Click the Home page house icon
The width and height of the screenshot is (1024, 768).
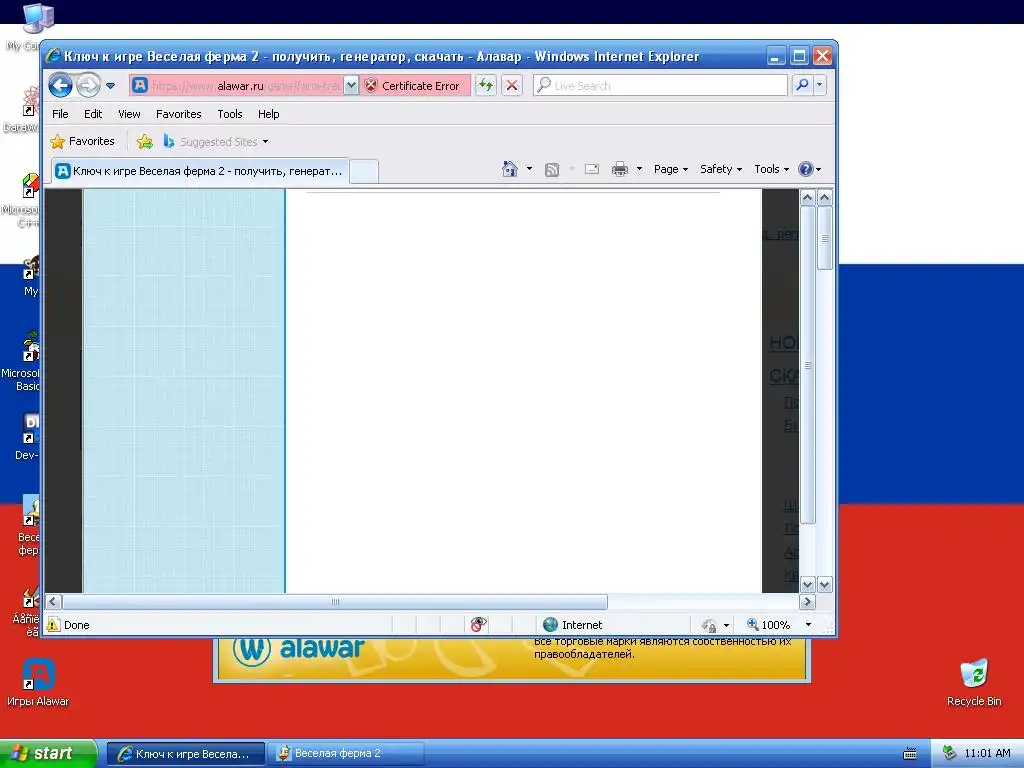tap(510, 169)
